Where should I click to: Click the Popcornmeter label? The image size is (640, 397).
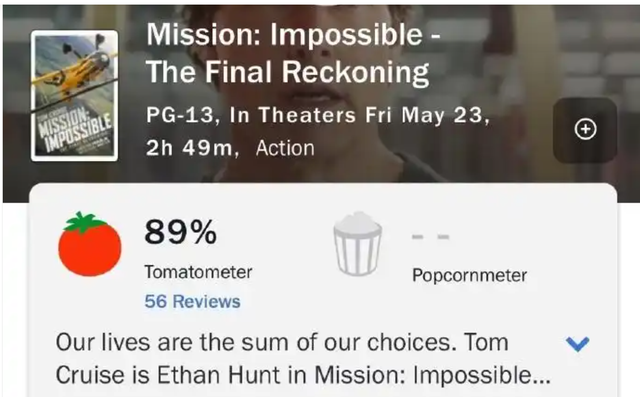coord(469,275)
